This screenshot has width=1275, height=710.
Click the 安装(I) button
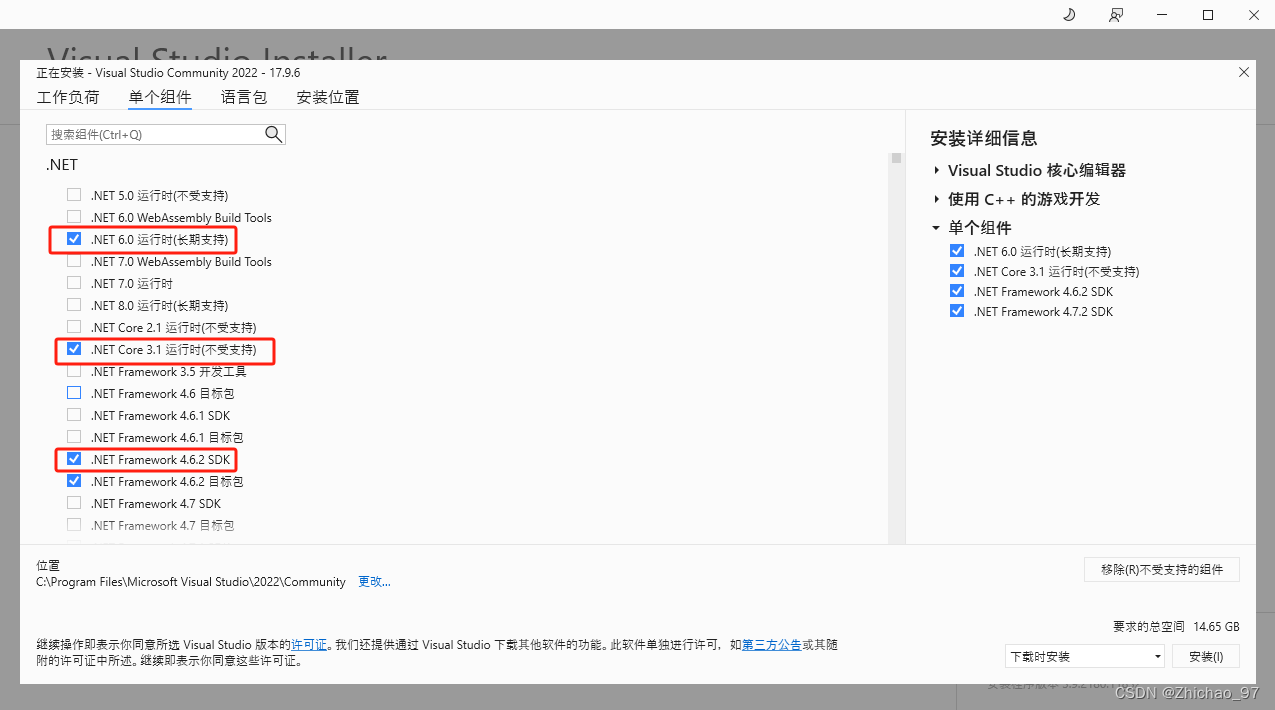(1206, 657)
